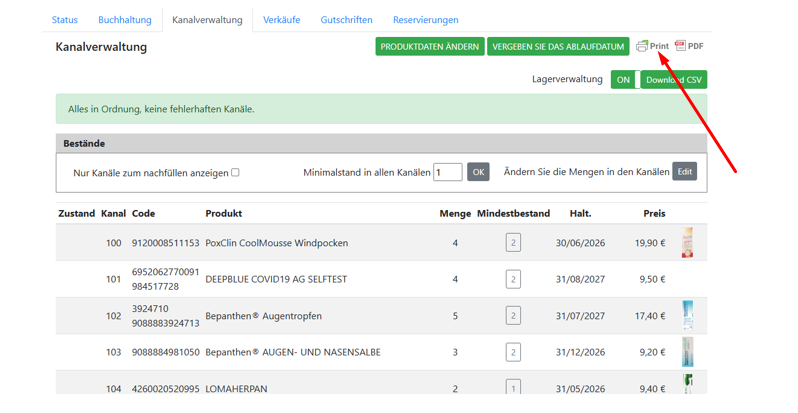Switch to the Status tab
This screenshot has height=413, width=798.
65,20
